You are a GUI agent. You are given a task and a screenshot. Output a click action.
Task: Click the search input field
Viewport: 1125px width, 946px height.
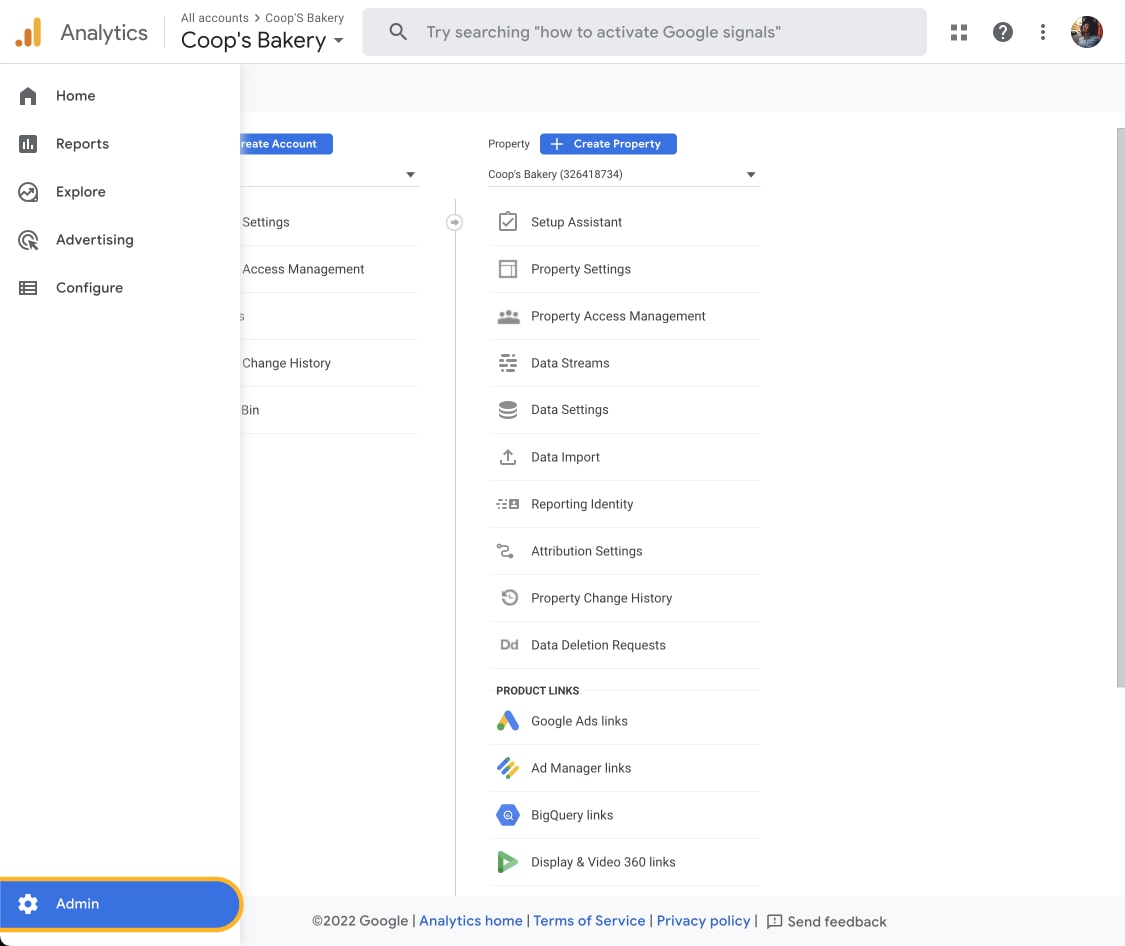click(x=660, y=32)
